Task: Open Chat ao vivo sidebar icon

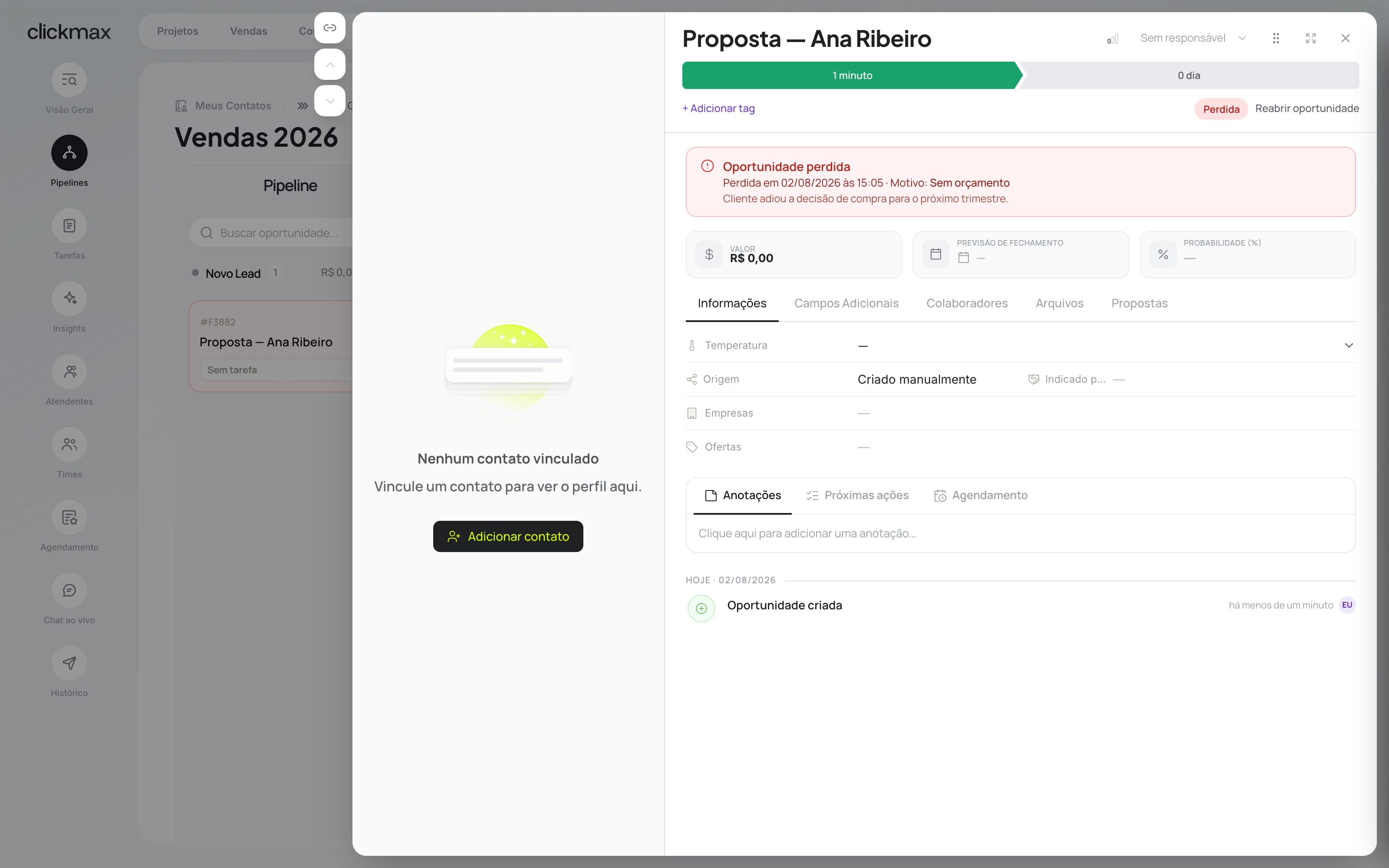Action: click(x=69, y=590)
